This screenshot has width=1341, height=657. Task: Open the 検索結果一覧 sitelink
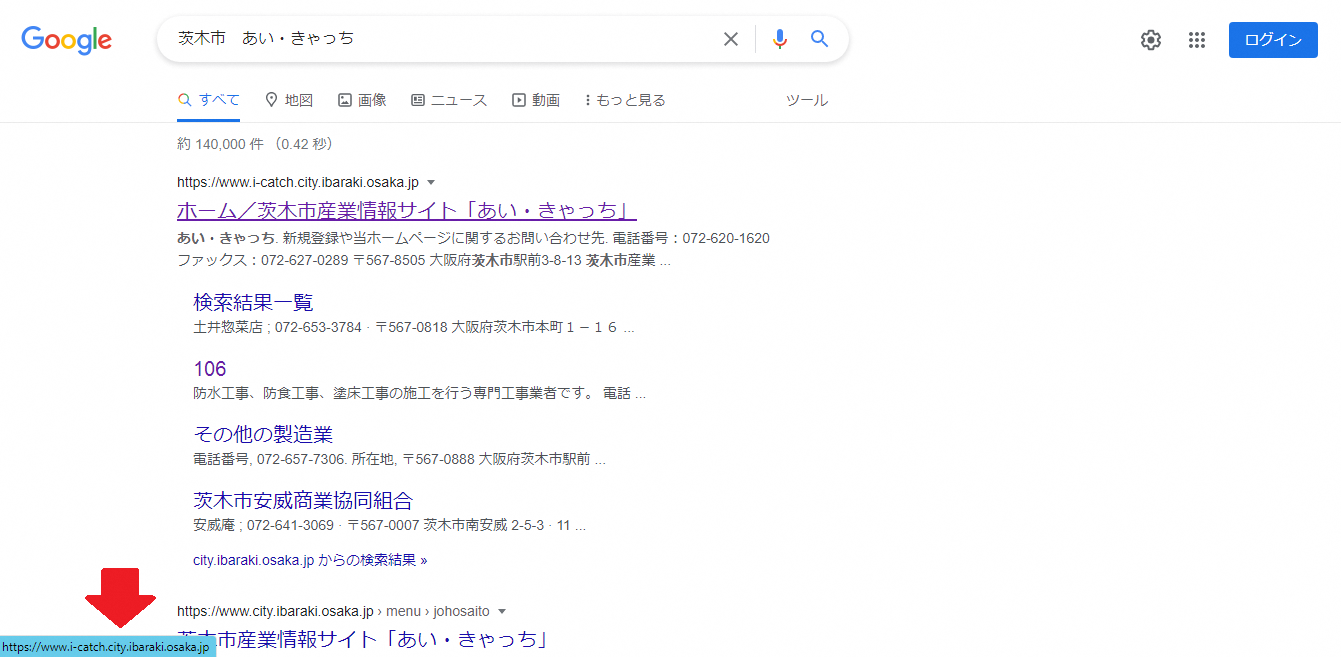pos(253,302)
